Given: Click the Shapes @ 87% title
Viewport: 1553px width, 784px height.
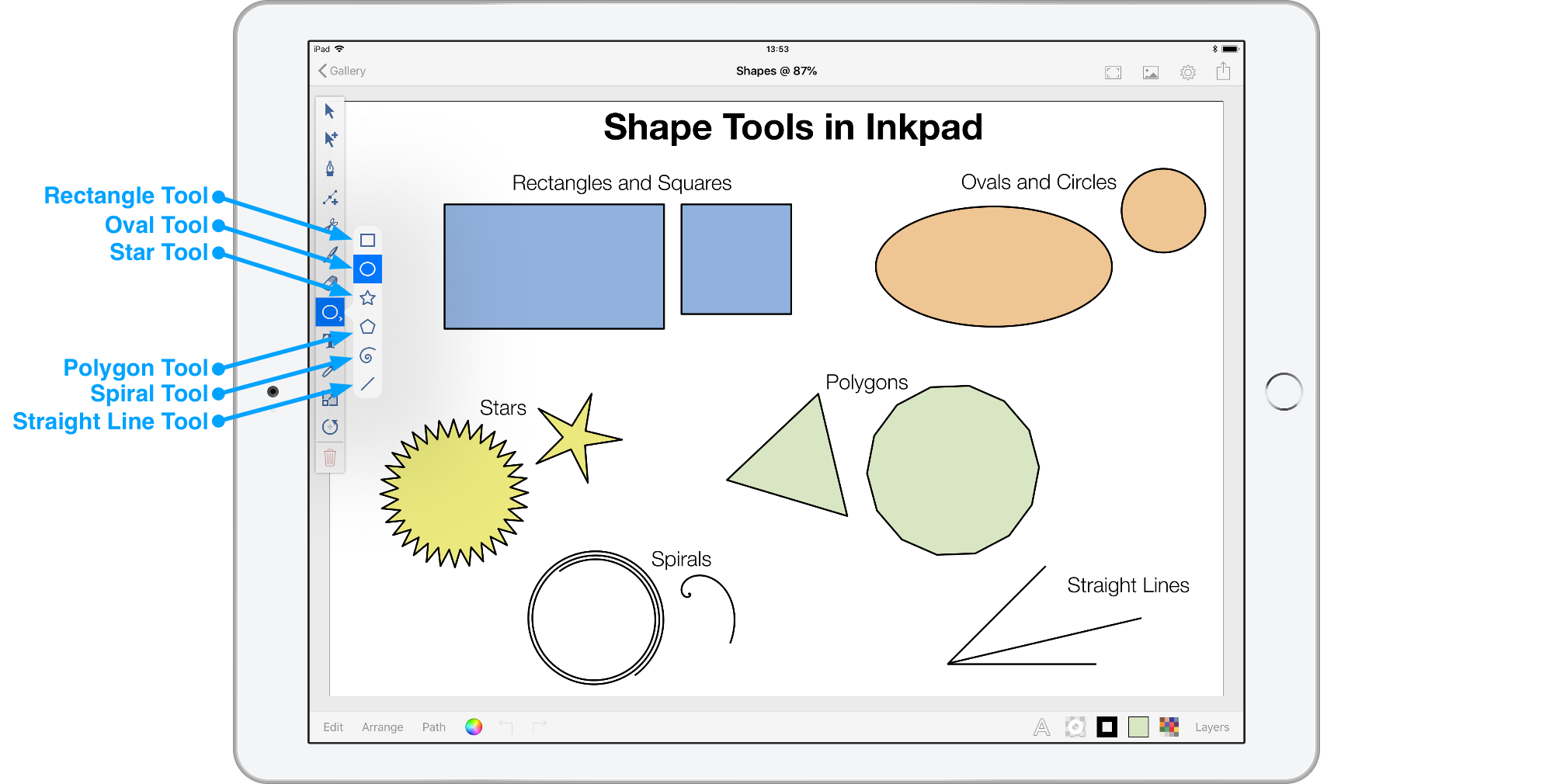Looking at the screenshot, I should click(x=776, y=71).
